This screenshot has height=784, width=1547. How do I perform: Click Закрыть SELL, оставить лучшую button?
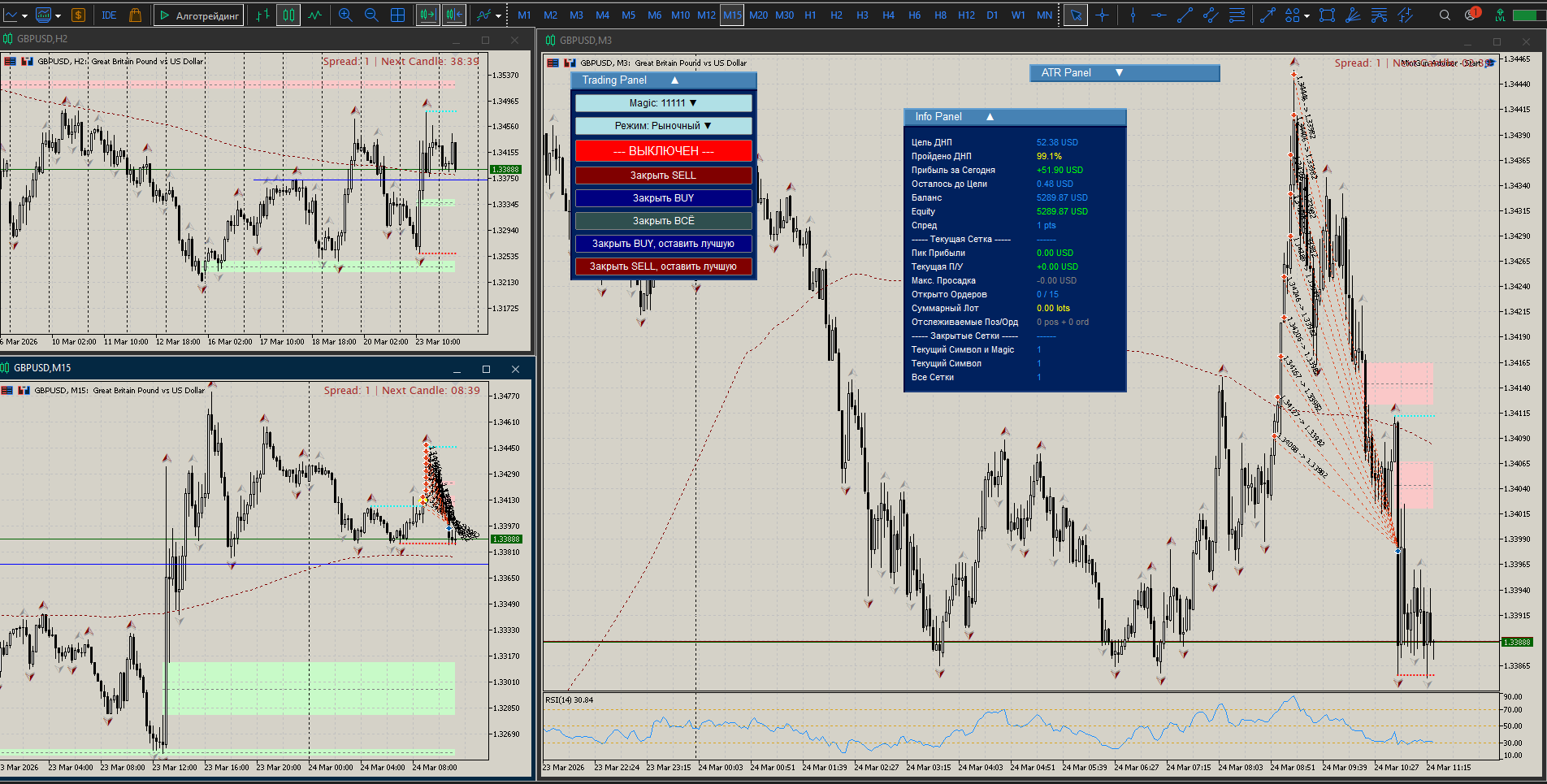pos(664,266)
